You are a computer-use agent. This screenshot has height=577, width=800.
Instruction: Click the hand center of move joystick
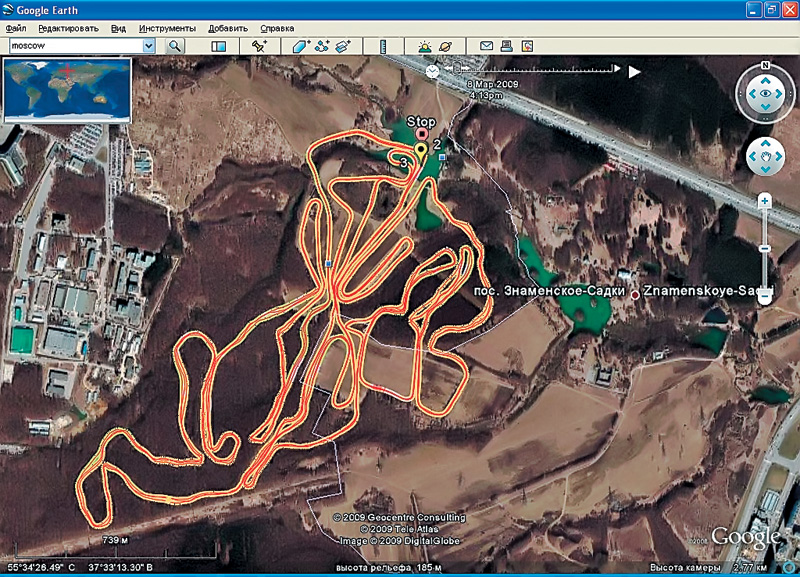point(765,157)
